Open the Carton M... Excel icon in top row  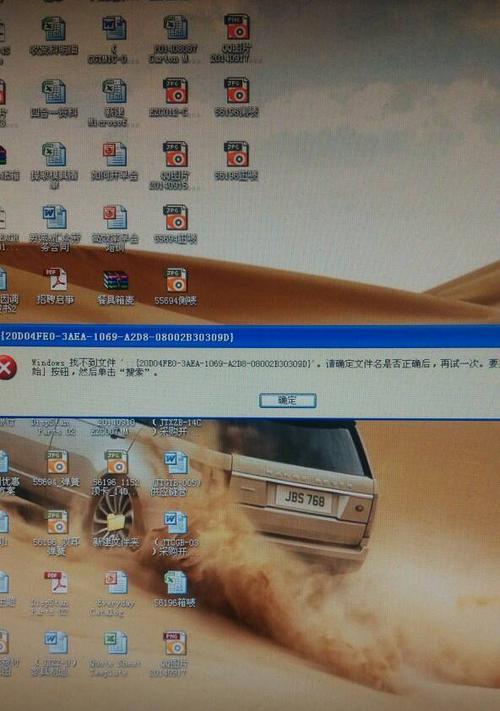(x=175, y=39)
